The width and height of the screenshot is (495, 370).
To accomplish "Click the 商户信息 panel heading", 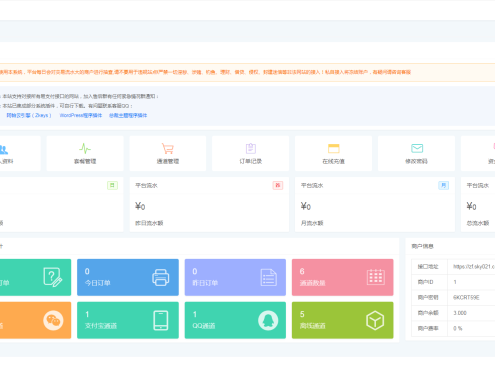I will pos(422,246).
